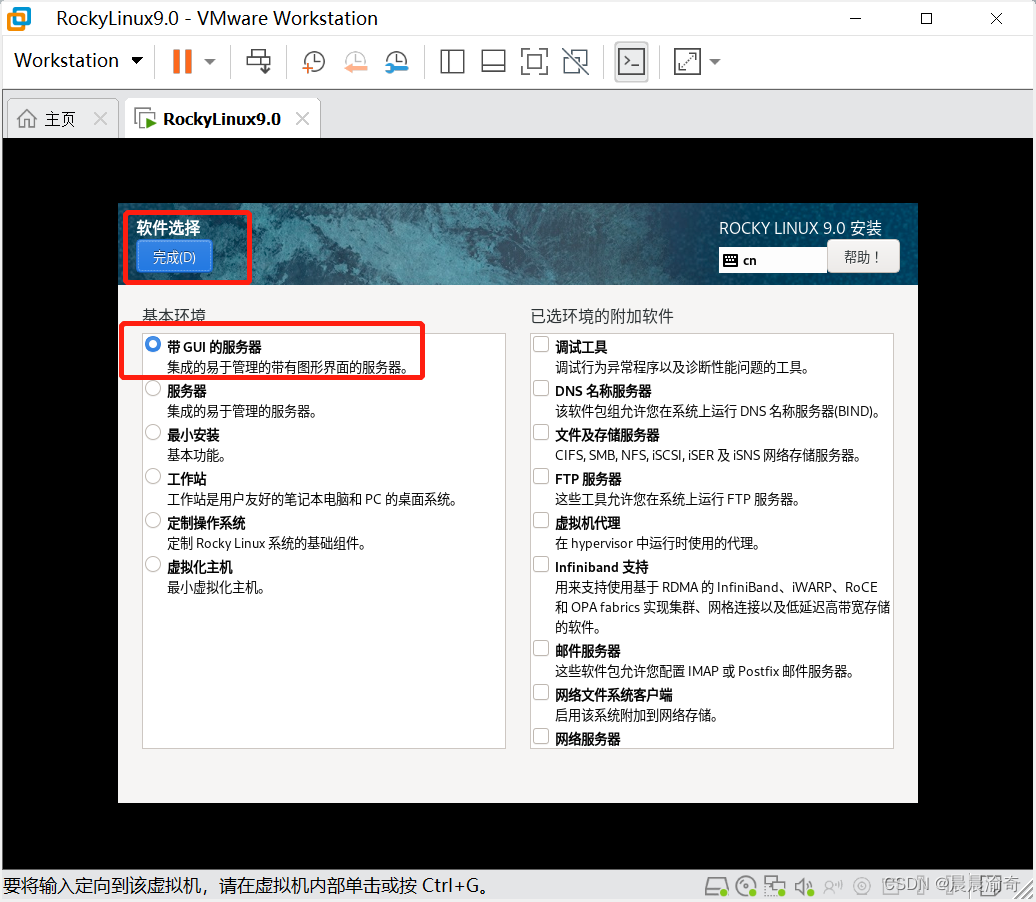Check the 网络服务器 add-on
The height and width of the screenshot is (902, 1036).
541,736
